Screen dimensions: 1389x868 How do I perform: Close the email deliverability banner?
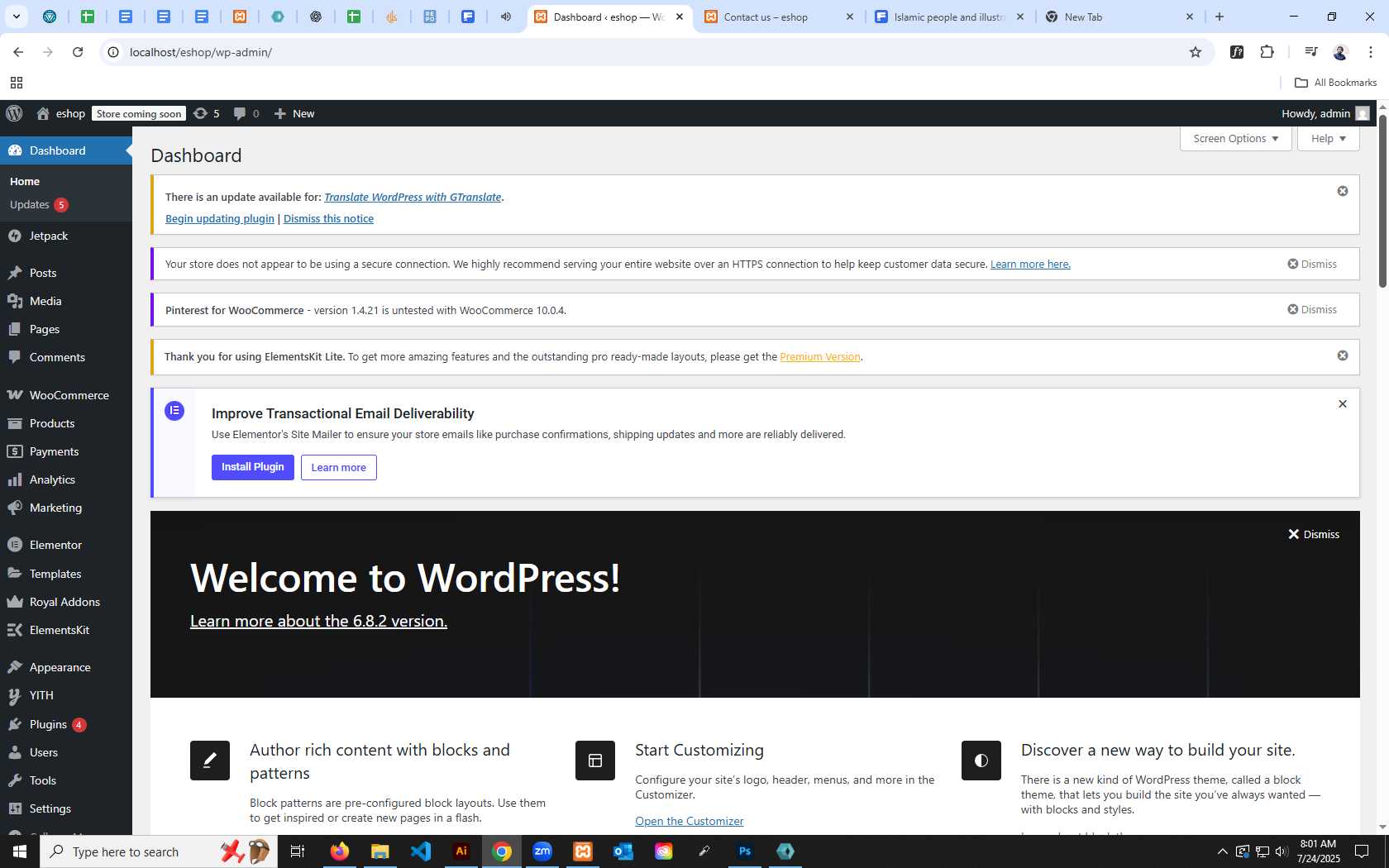click(x=1343, y=404)
